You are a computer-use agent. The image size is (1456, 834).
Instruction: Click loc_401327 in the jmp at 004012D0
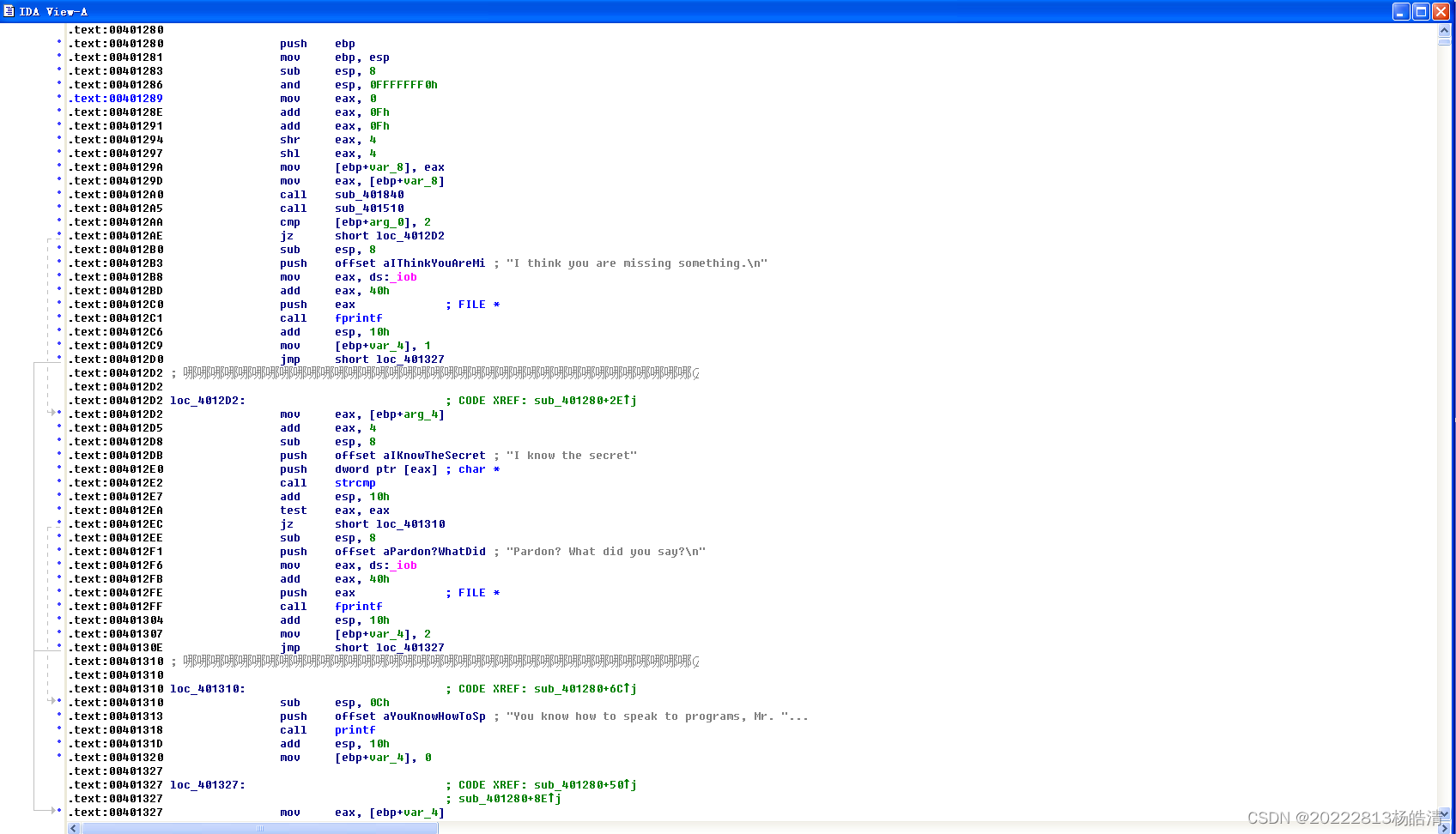[x=410, y=360]
